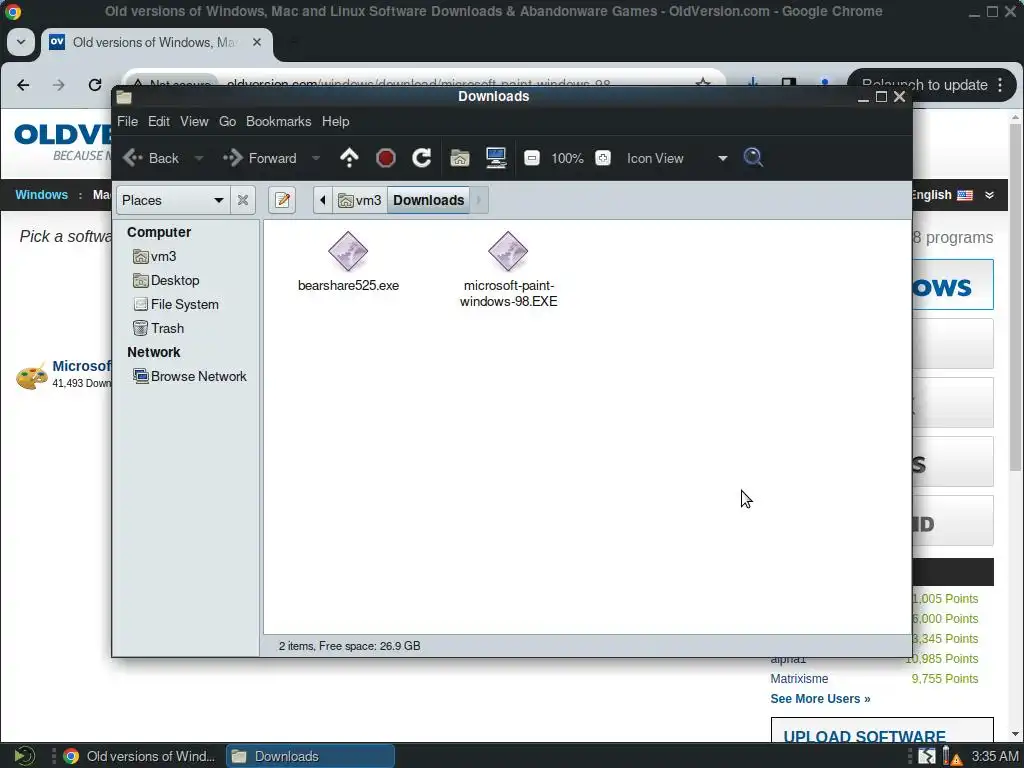Open File System in the sidebar

click(176, 304)
